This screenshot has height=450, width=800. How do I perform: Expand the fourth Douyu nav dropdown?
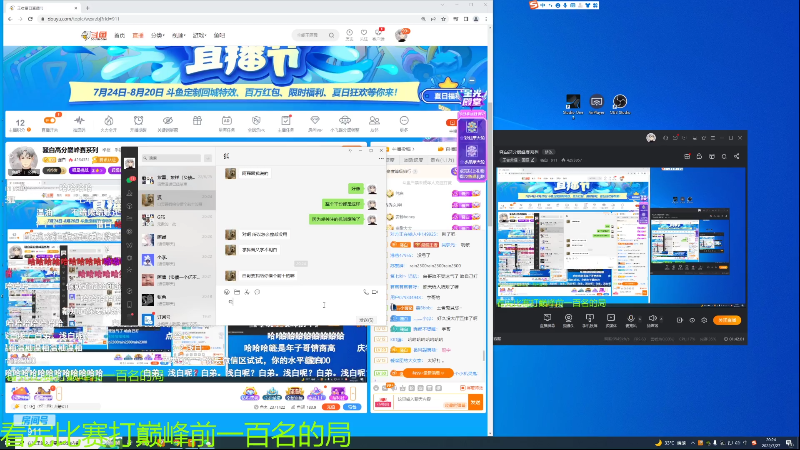point(178,35)
